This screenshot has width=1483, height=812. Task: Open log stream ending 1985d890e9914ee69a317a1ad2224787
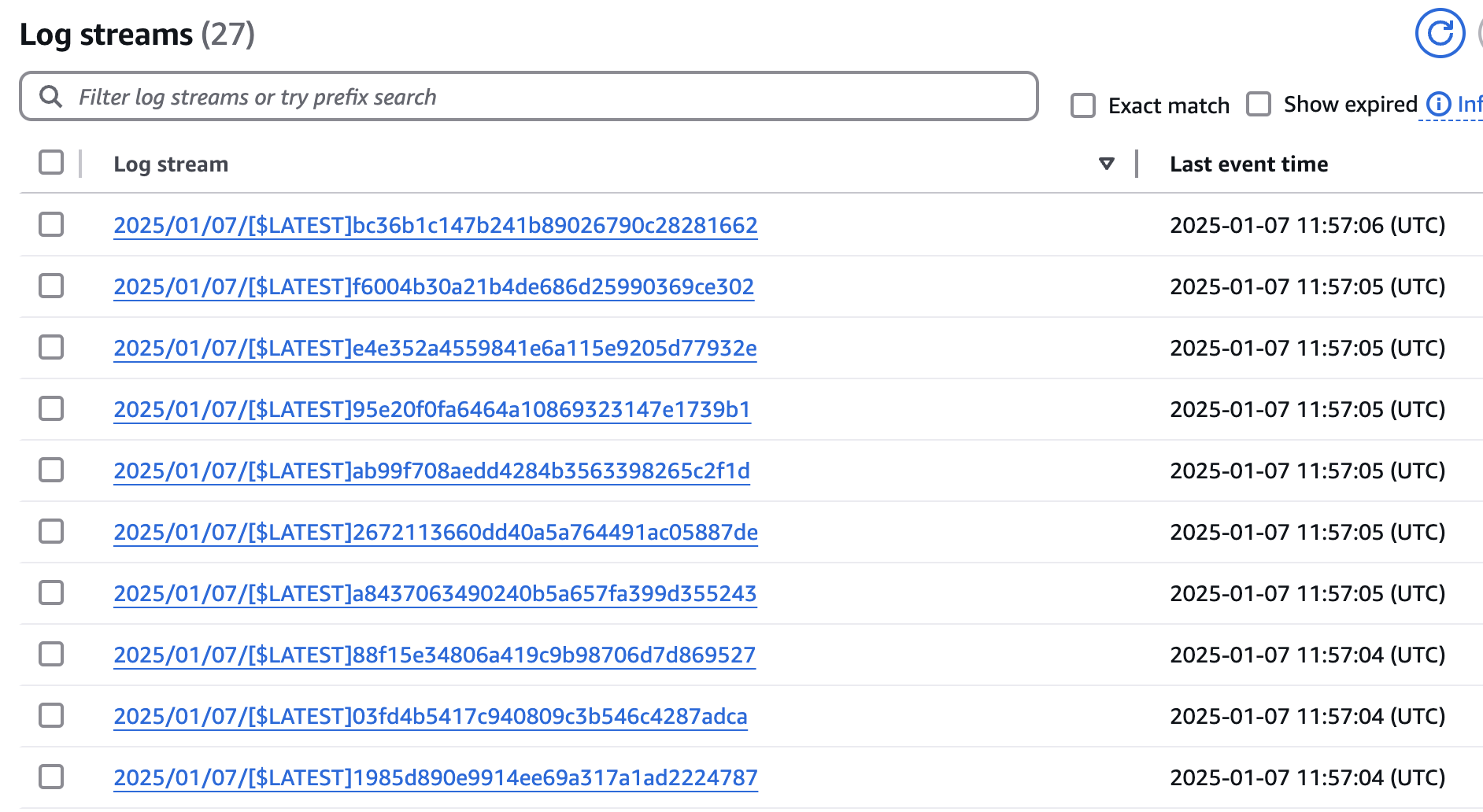pos(436,777)
